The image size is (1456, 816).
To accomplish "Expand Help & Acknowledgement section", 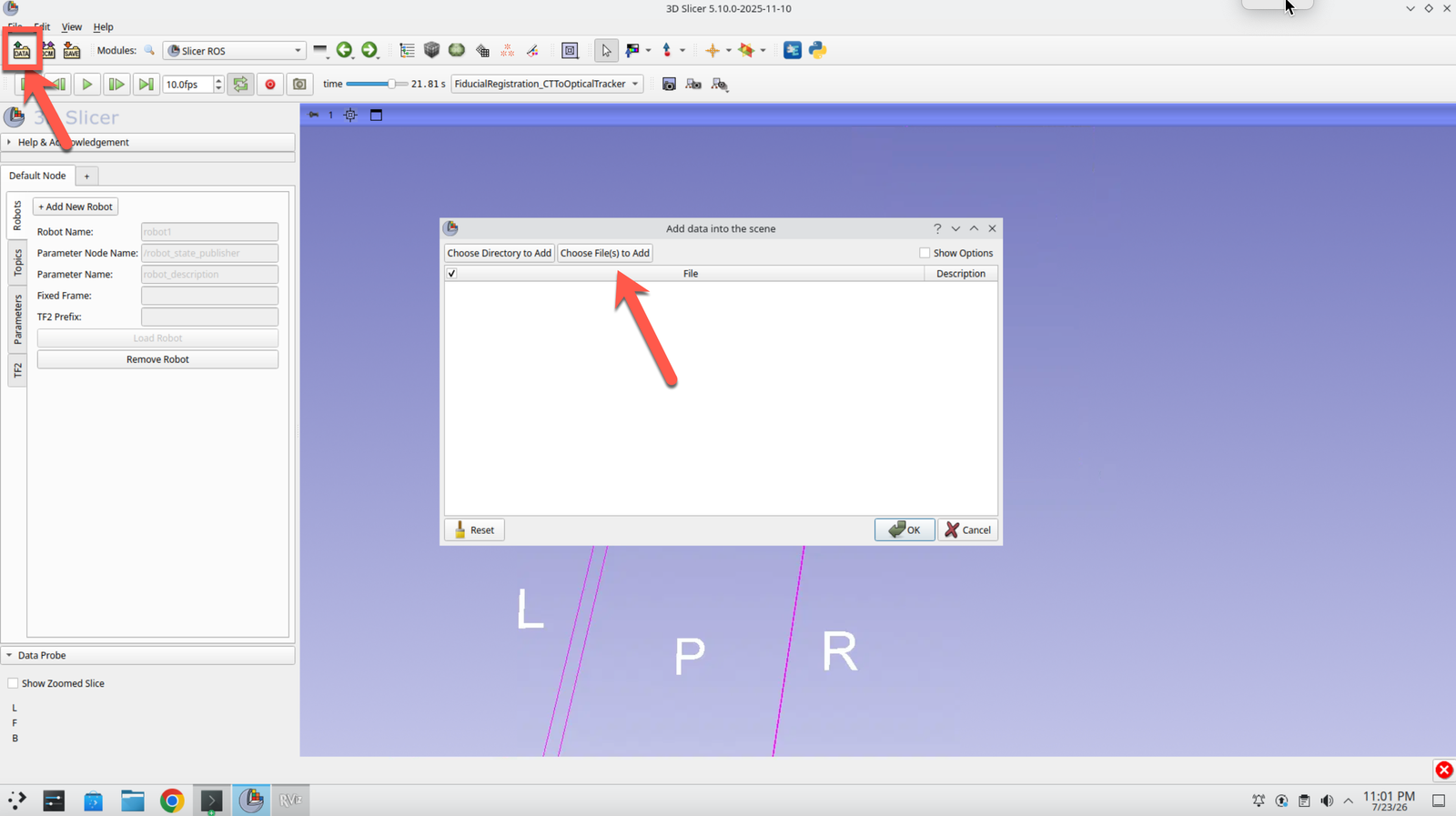I will (147, 142).
